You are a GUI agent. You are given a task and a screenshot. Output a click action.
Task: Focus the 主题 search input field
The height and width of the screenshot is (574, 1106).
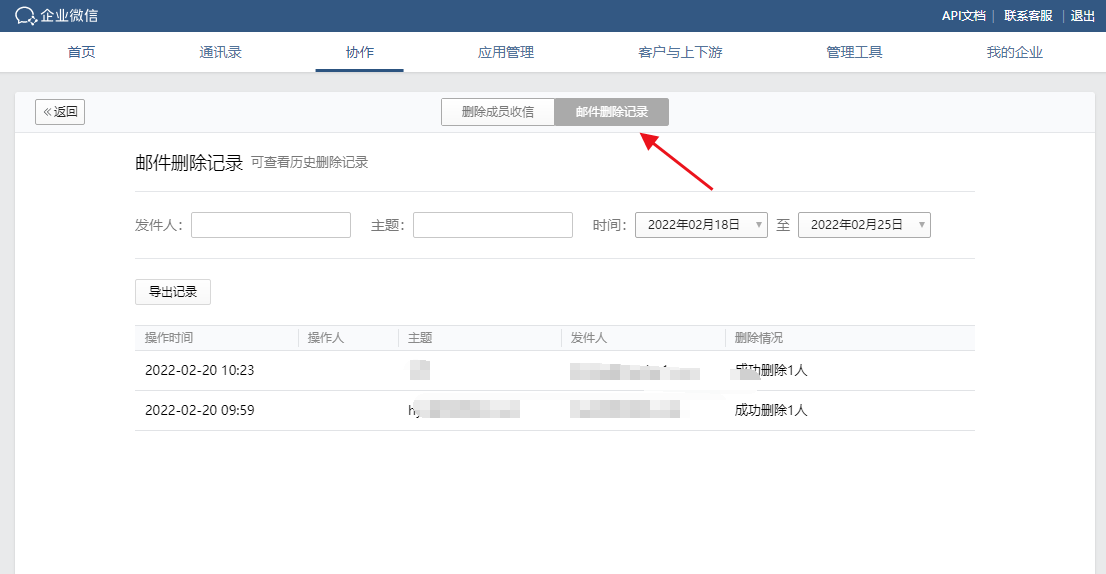[492, 225]
